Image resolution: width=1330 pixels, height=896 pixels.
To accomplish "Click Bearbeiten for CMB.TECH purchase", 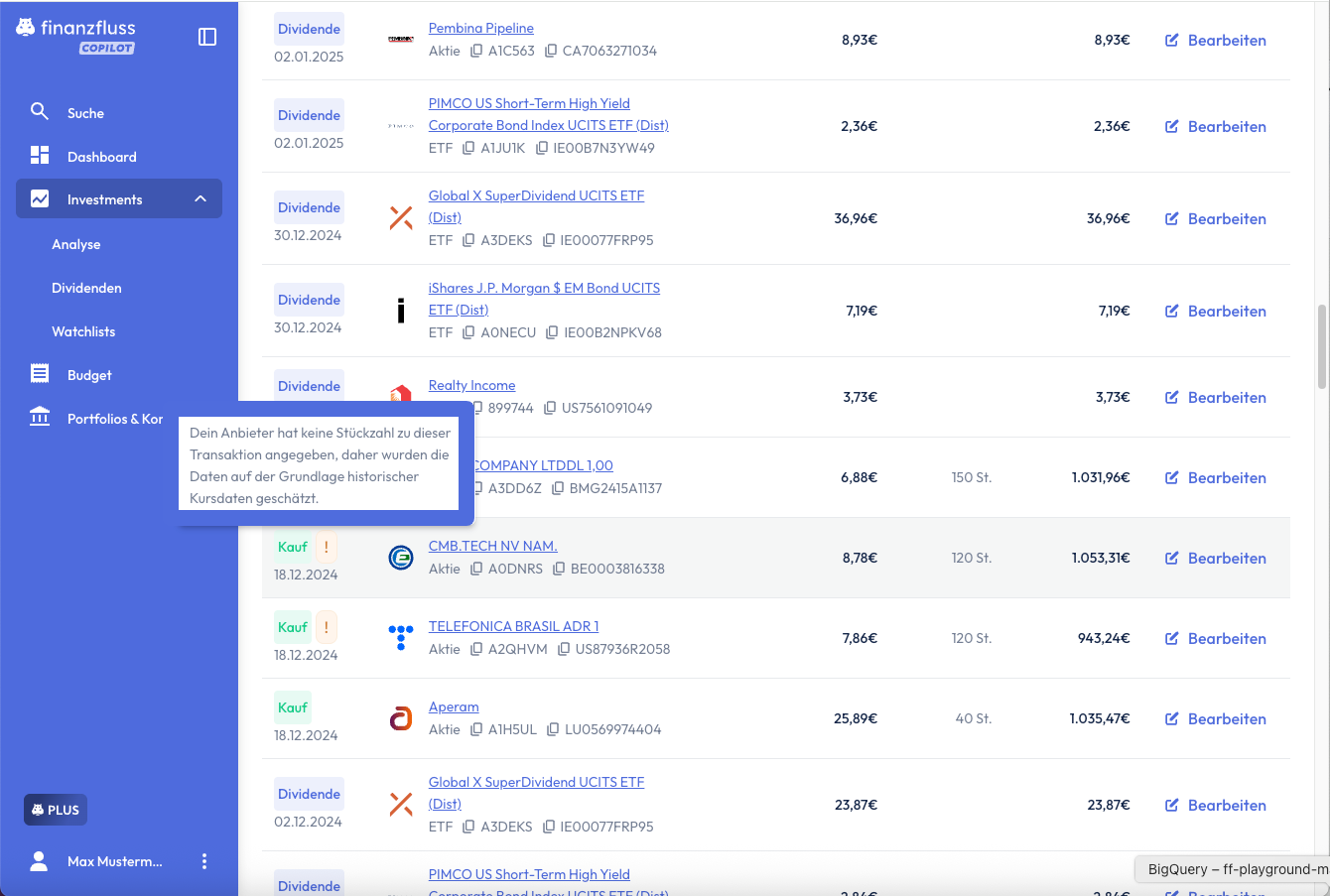I will point(1216,559).
